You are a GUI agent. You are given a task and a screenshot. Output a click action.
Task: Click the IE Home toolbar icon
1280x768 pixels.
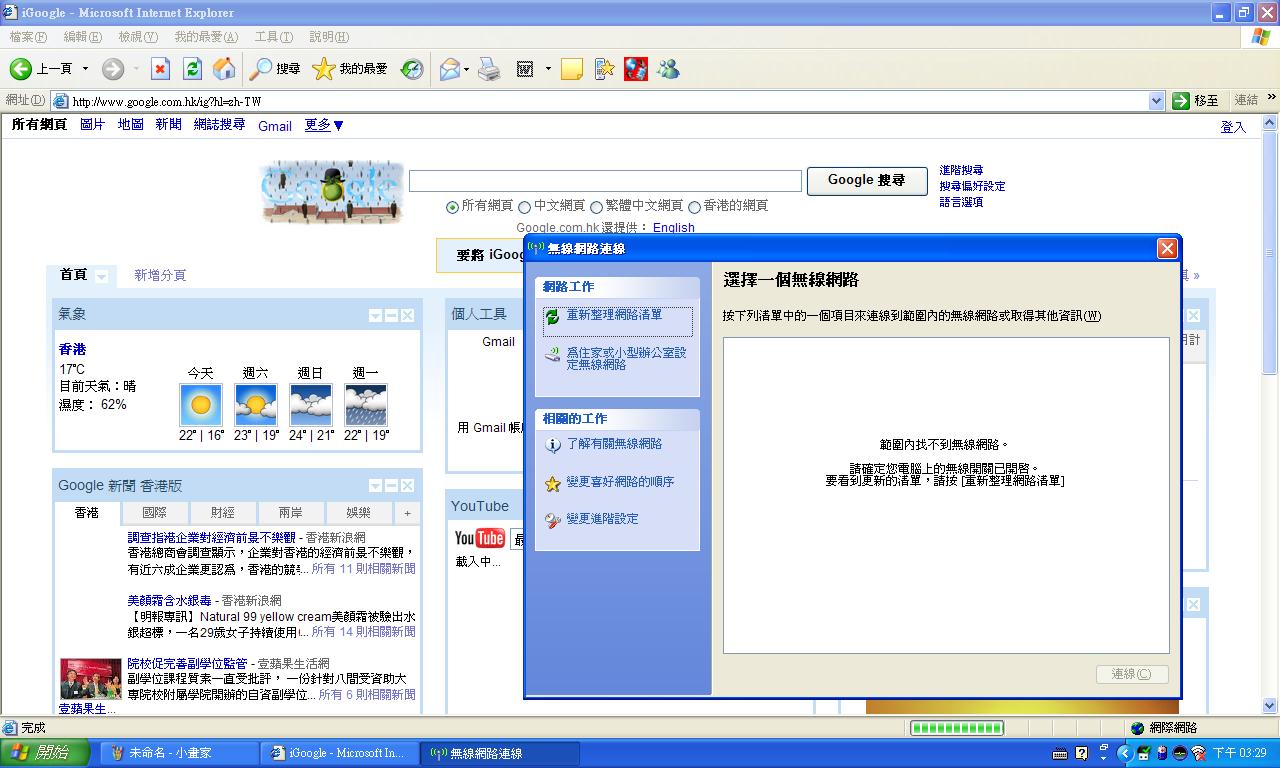(225, 69)
